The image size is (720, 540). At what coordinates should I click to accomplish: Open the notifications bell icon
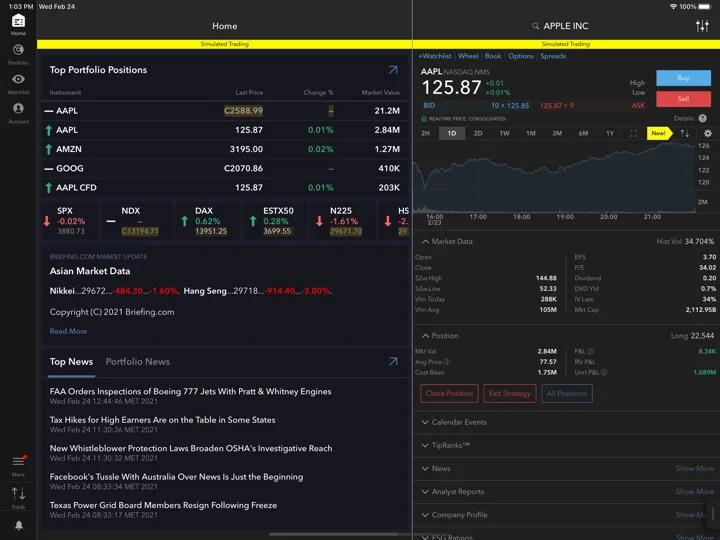click(x=18, y=525)
